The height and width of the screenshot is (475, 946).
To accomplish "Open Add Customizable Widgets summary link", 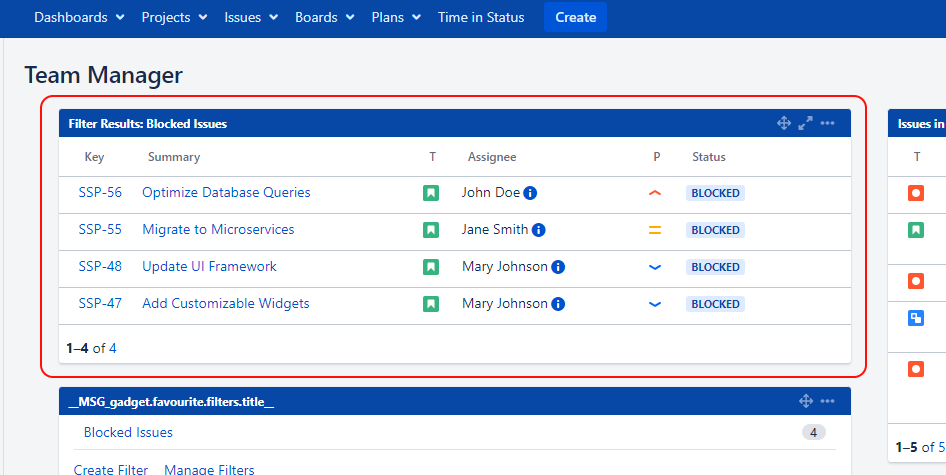I will tap(226, 303).
